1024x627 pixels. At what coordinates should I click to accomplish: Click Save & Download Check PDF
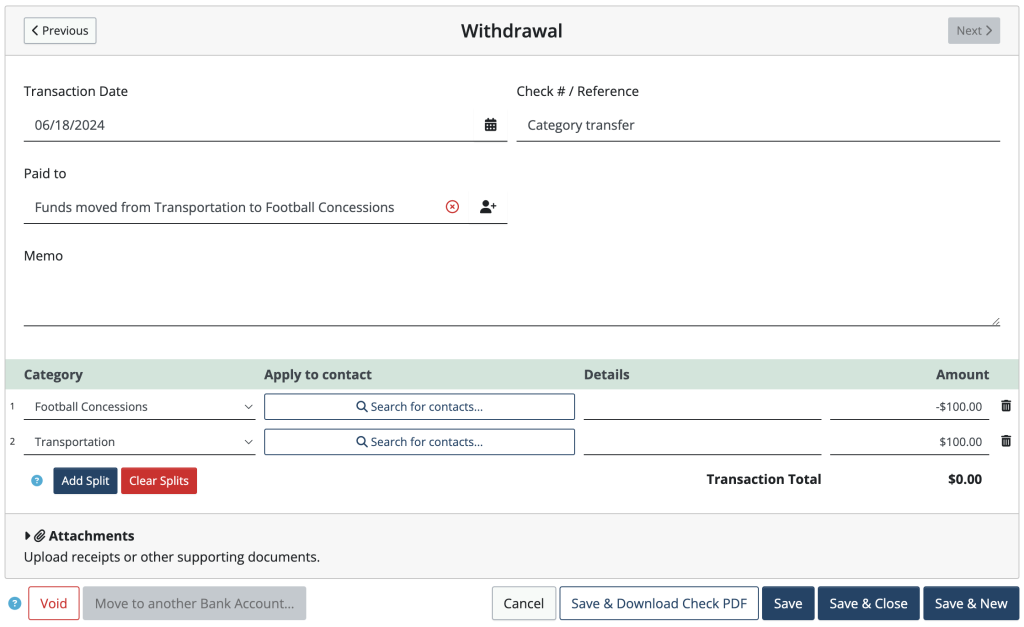[658, 603]
